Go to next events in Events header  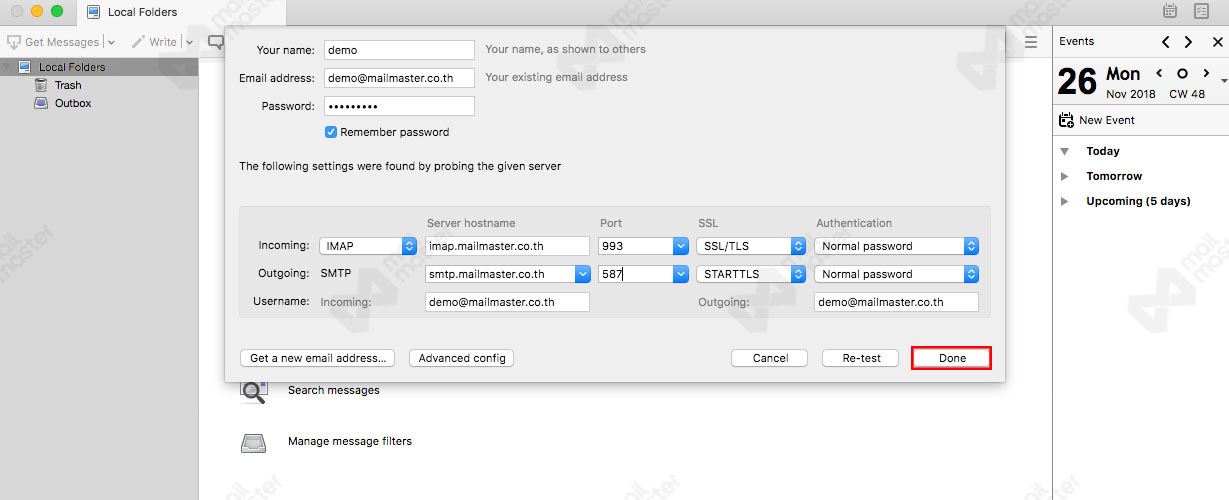pyautogui.click(x=1188, y=42)
